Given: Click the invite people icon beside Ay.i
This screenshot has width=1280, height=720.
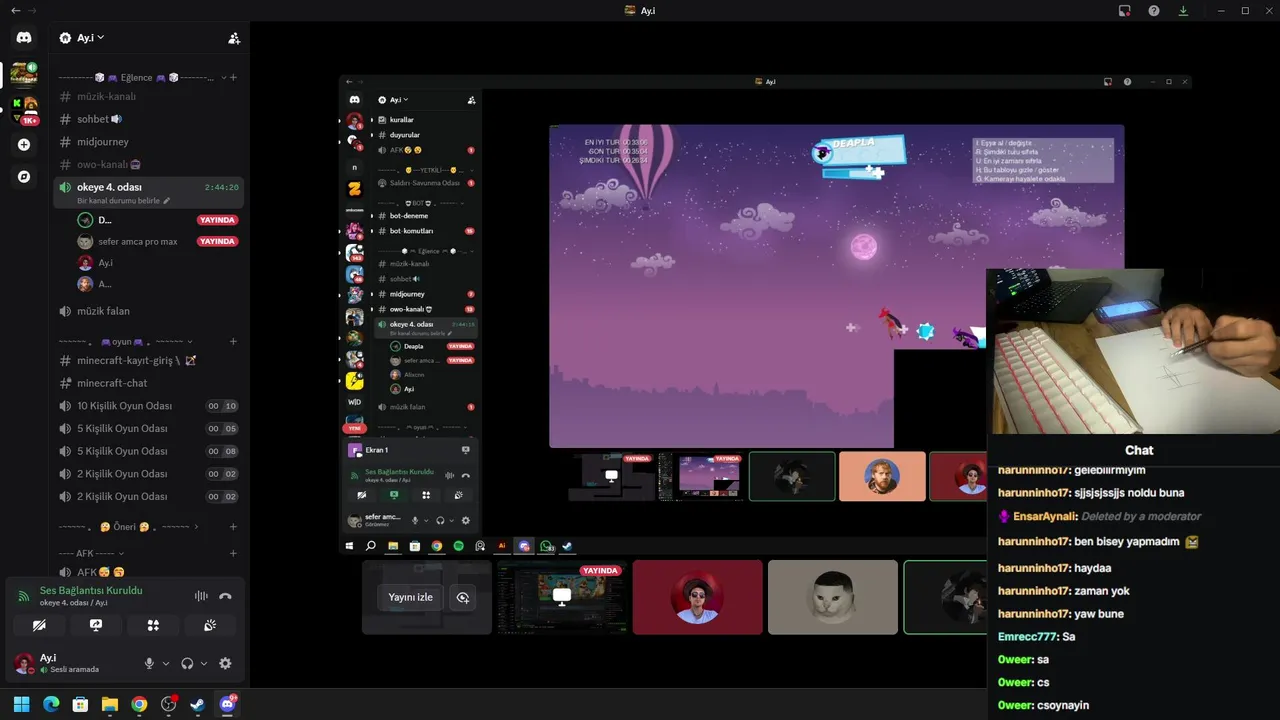Looking at the screenshot, I should 234,38.
